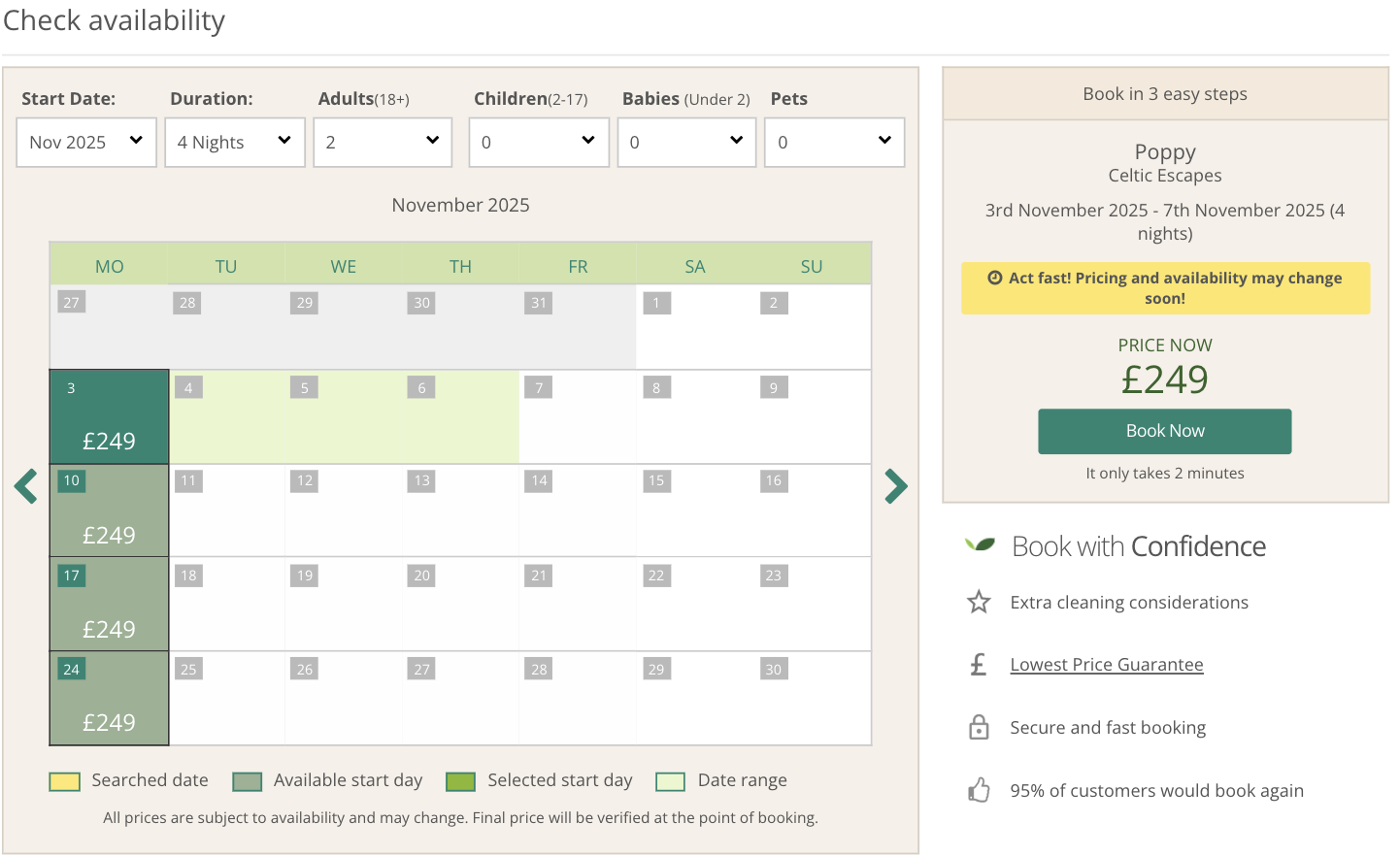Click the MO column header
The width and height of the screenshot is (1400, 856).
click(110, 266)
